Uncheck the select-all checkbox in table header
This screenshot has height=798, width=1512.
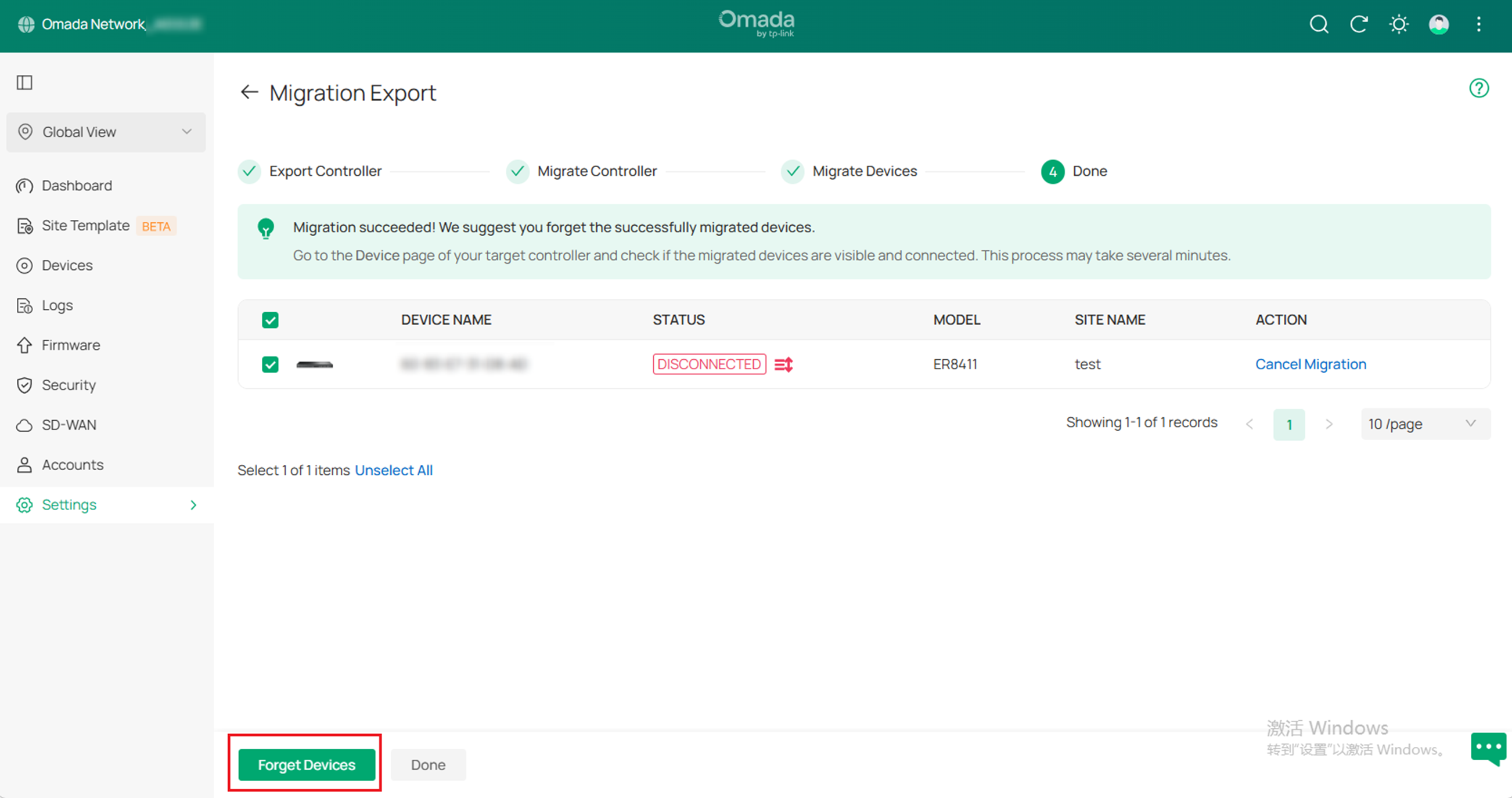(271, 320)
